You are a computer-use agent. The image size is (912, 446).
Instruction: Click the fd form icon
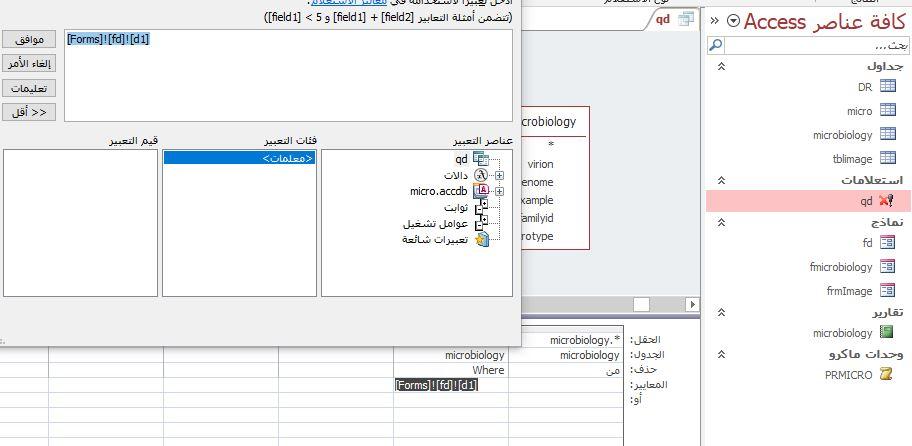(x=887, y=242)
